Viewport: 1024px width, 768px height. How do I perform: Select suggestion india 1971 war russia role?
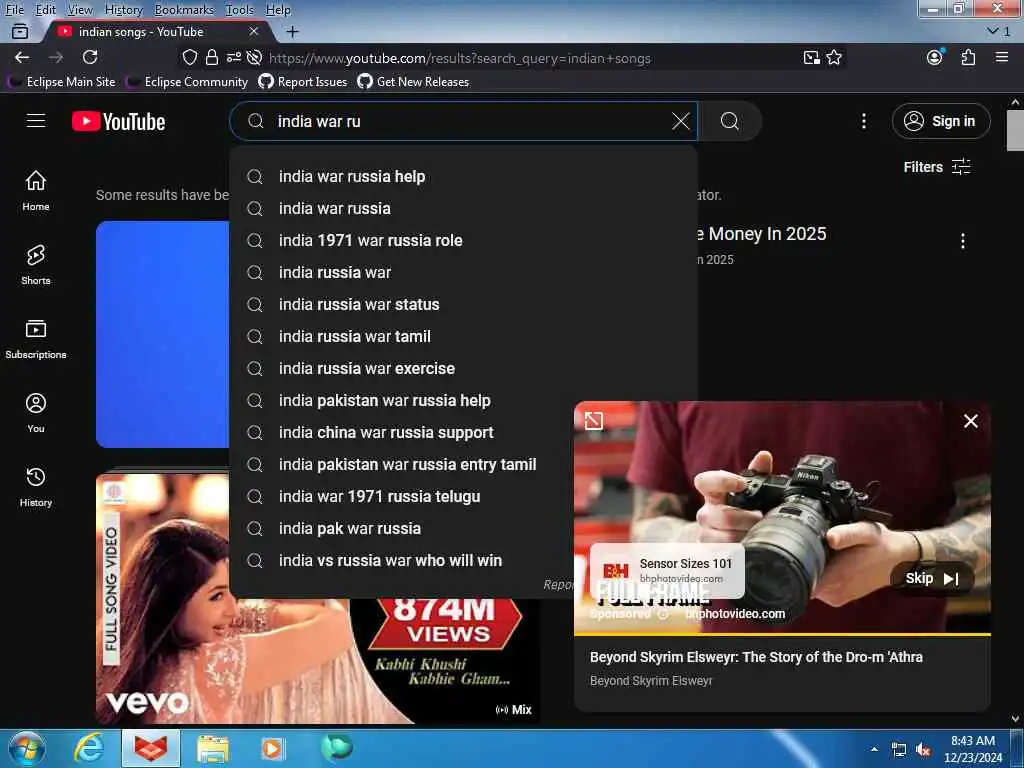(x=464, y=240)
